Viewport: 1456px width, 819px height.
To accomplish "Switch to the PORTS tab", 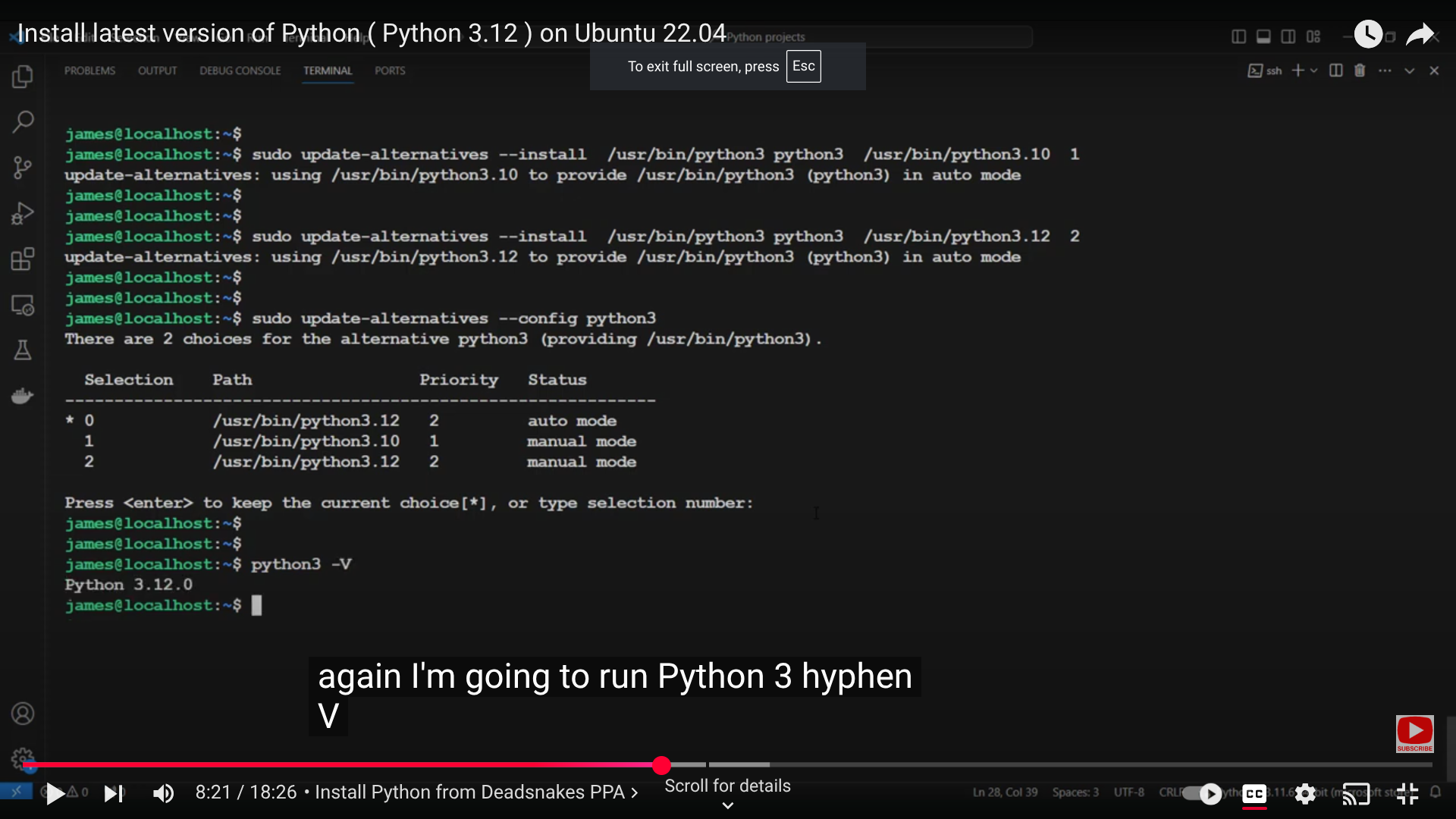I will pyautogui.click(x=390, y=71).
